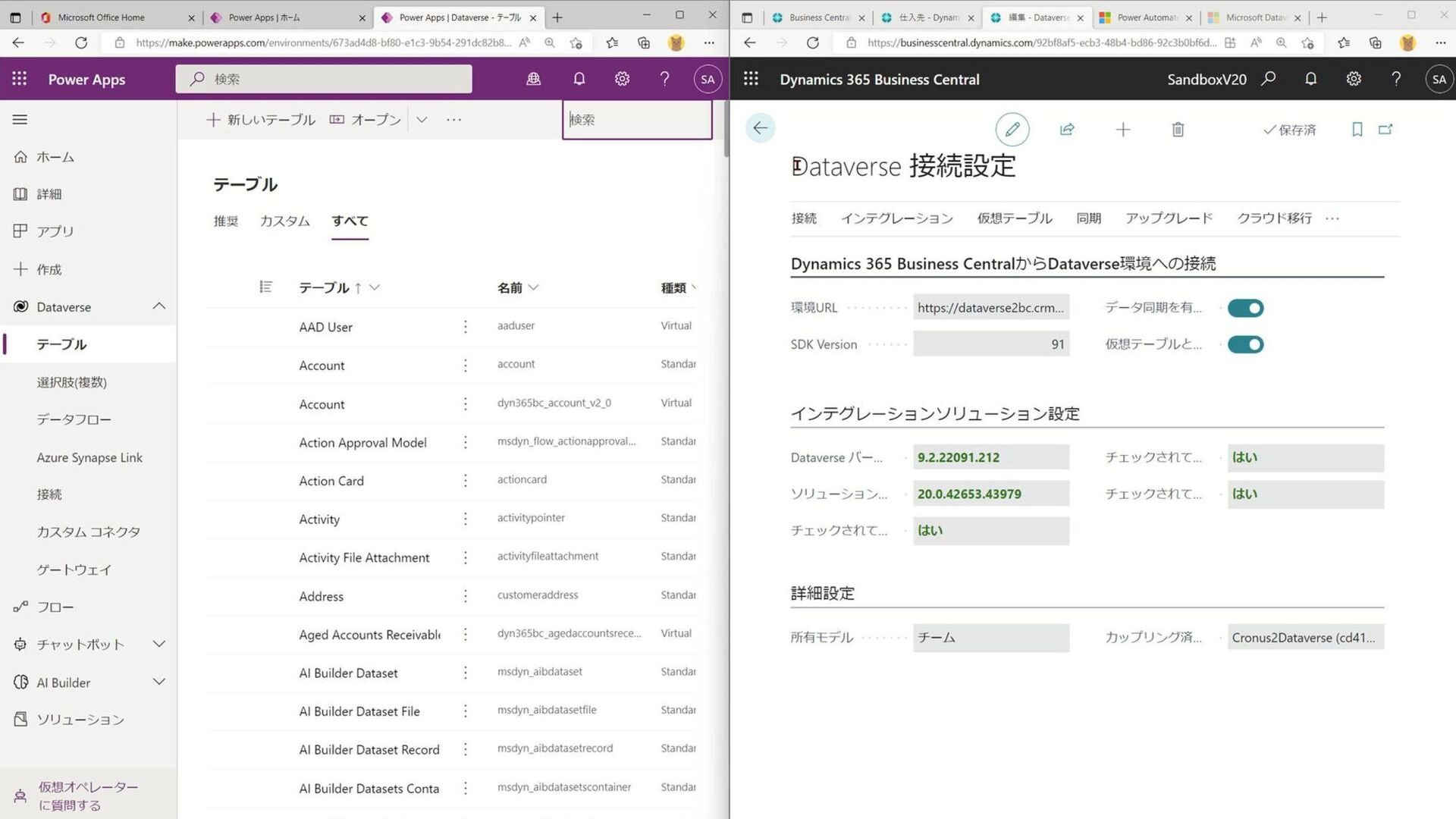Show more Business Central action tabs ellipsis
The image size is (1456, 819).
[x=1332, y=218]
